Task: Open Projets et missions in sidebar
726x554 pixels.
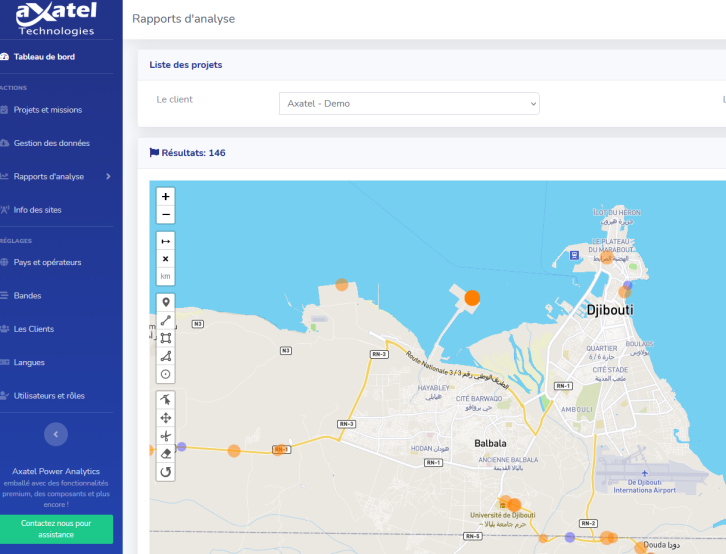Action: [47, 110]
